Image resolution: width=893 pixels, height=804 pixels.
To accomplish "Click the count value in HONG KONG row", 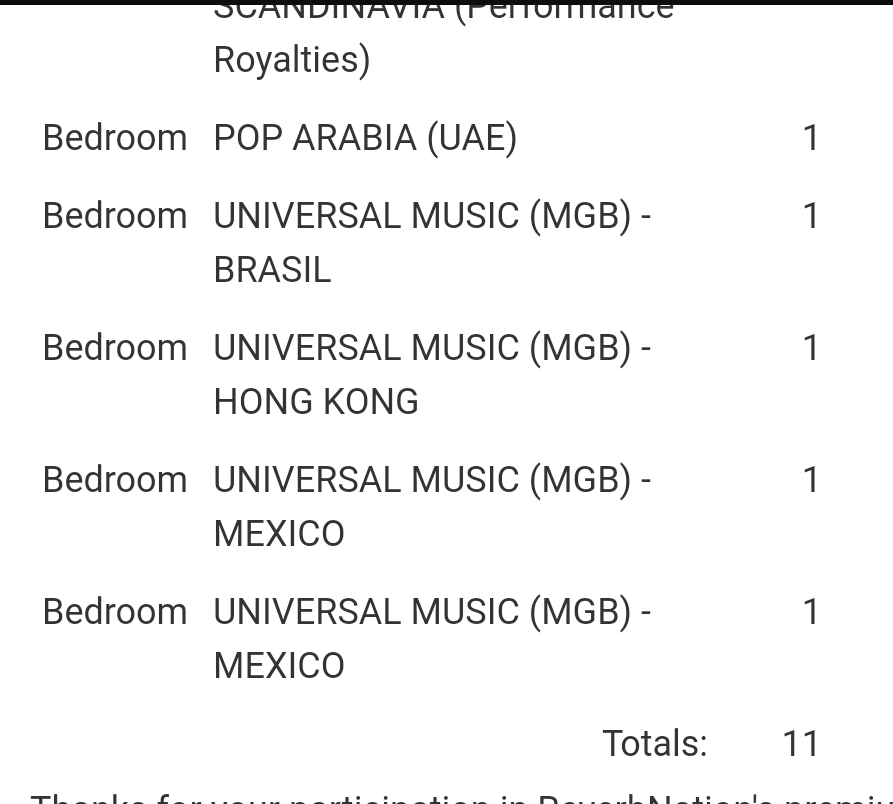I will coord(811,348).
